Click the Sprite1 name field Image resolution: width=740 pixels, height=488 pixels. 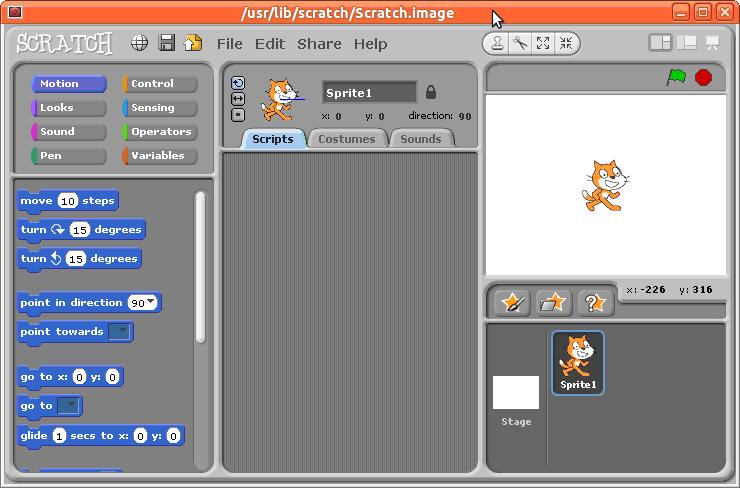coord(370,92)
